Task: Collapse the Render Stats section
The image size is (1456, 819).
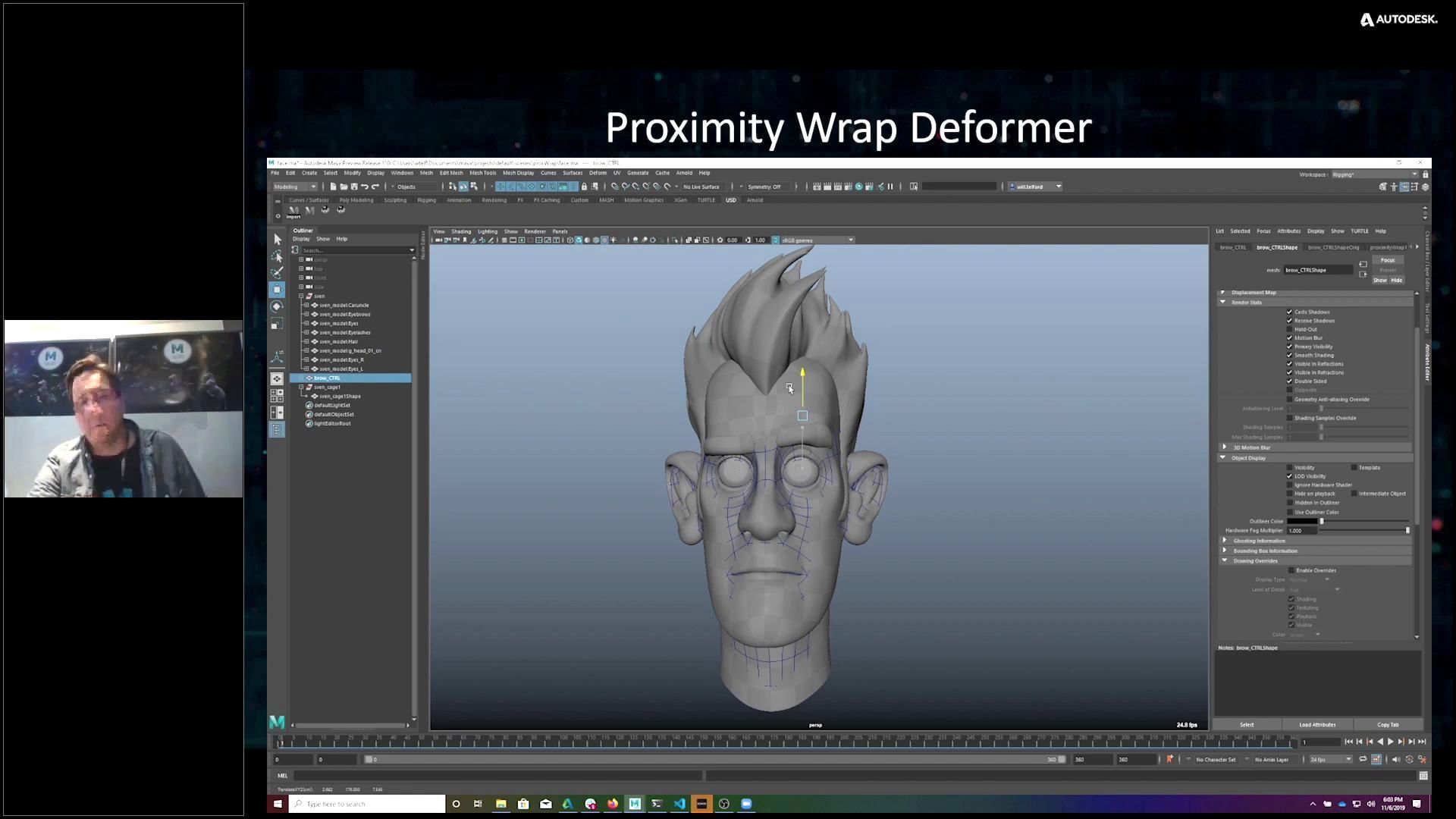Action: 1223,302
